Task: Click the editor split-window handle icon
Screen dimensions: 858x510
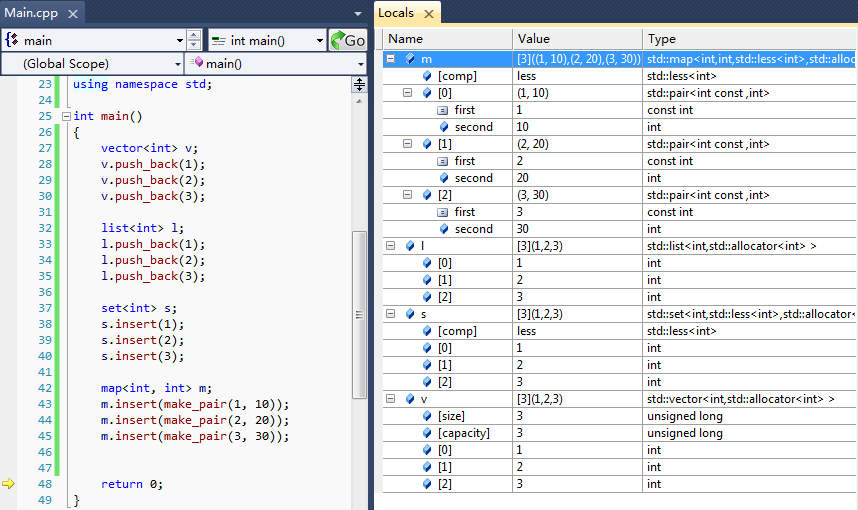Action: [359, 84]
